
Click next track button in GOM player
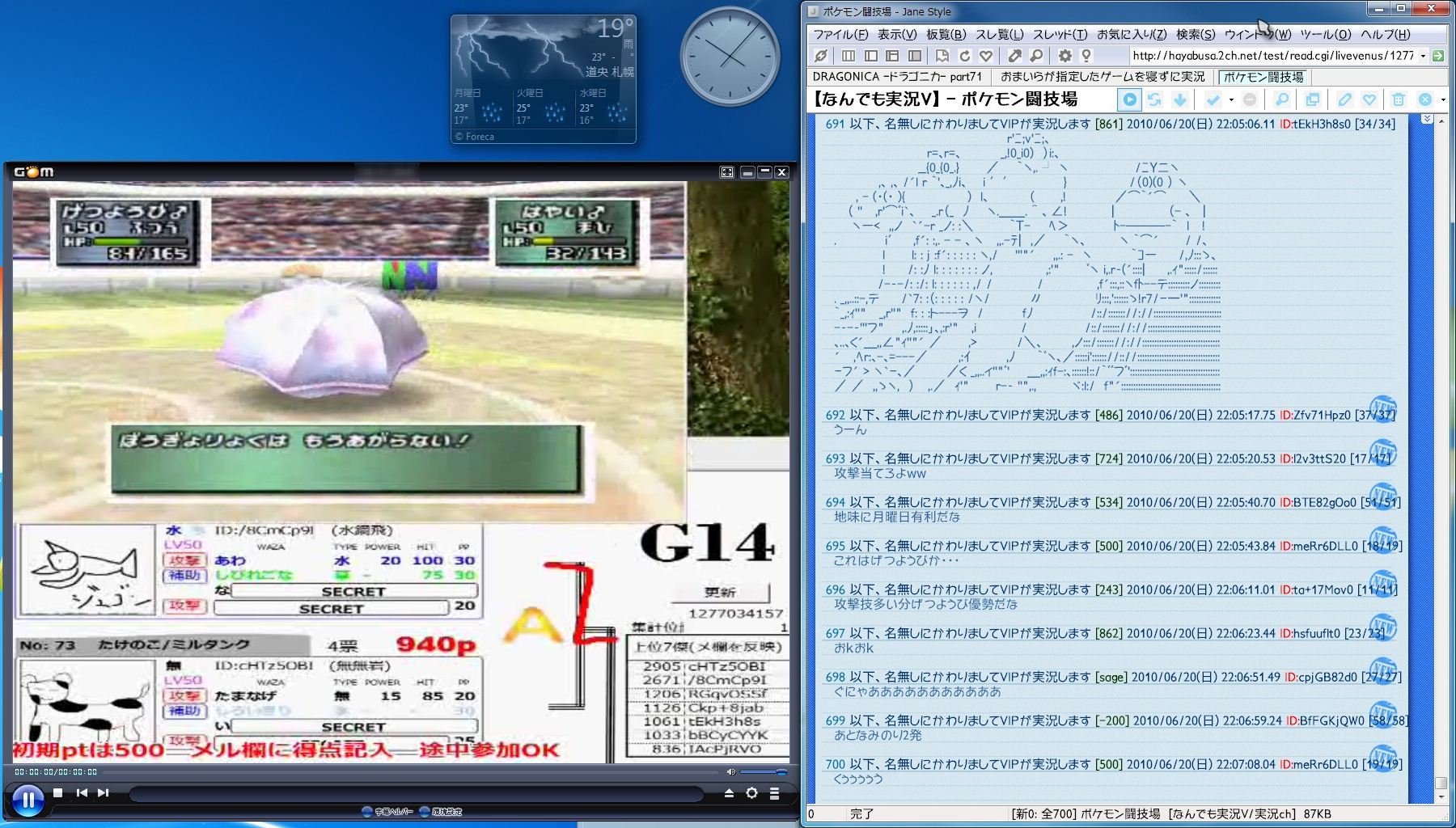pyautogui.click(x=103, y=792)
